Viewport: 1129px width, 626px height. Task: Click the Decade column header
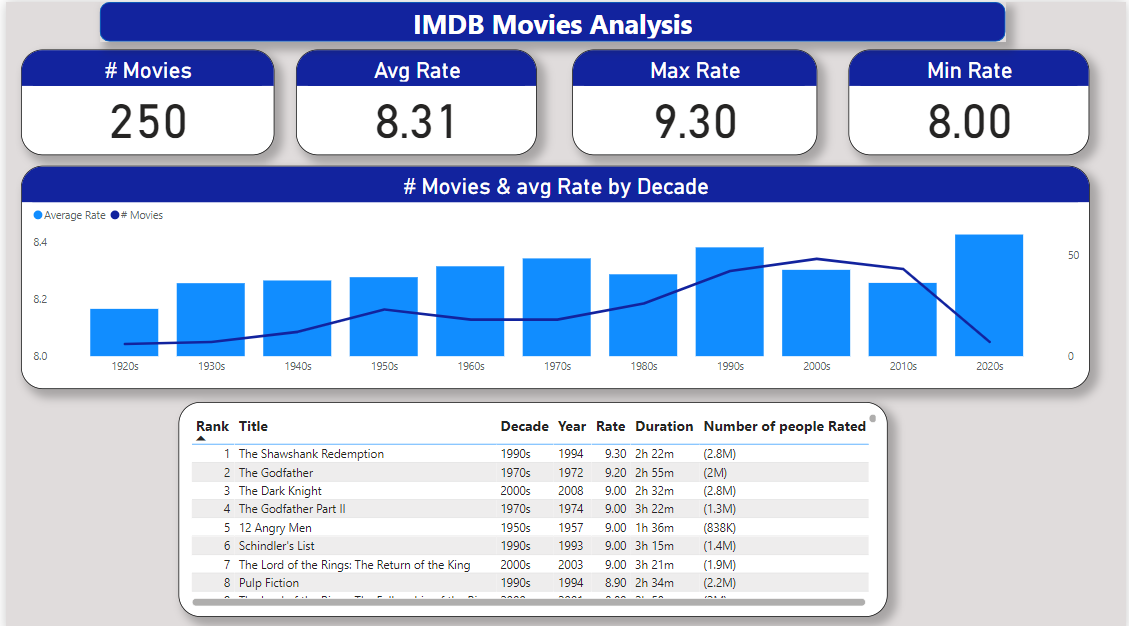coord(524,426)
